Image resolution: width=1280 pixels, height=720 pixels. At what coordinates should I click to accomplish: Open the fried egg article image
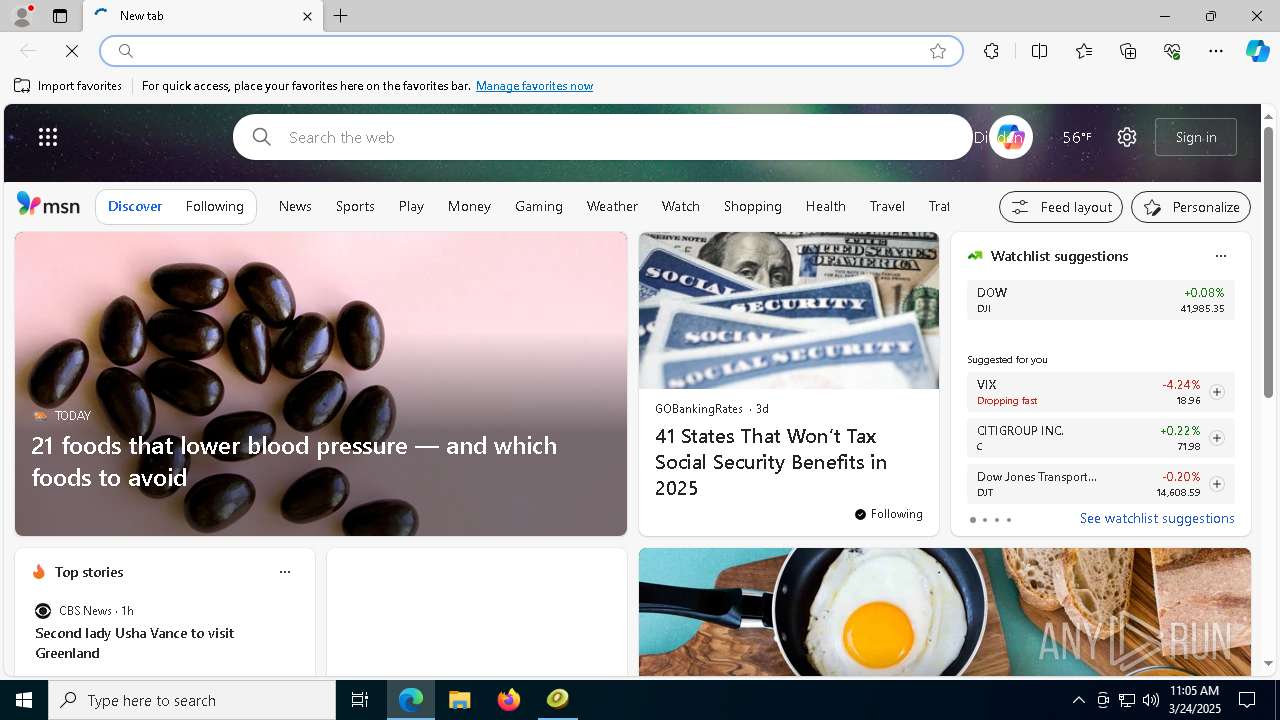click(x=945, y=612)
